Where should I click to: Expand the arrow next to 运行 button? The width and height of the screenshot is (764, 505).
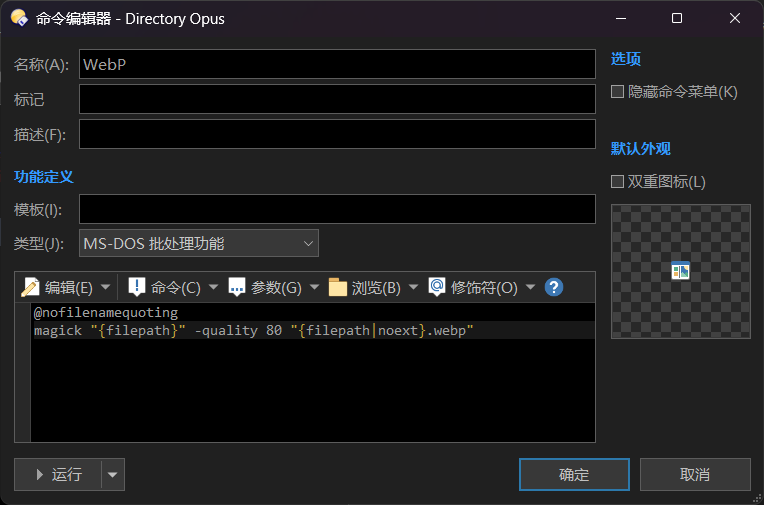(x=113, y=475)
